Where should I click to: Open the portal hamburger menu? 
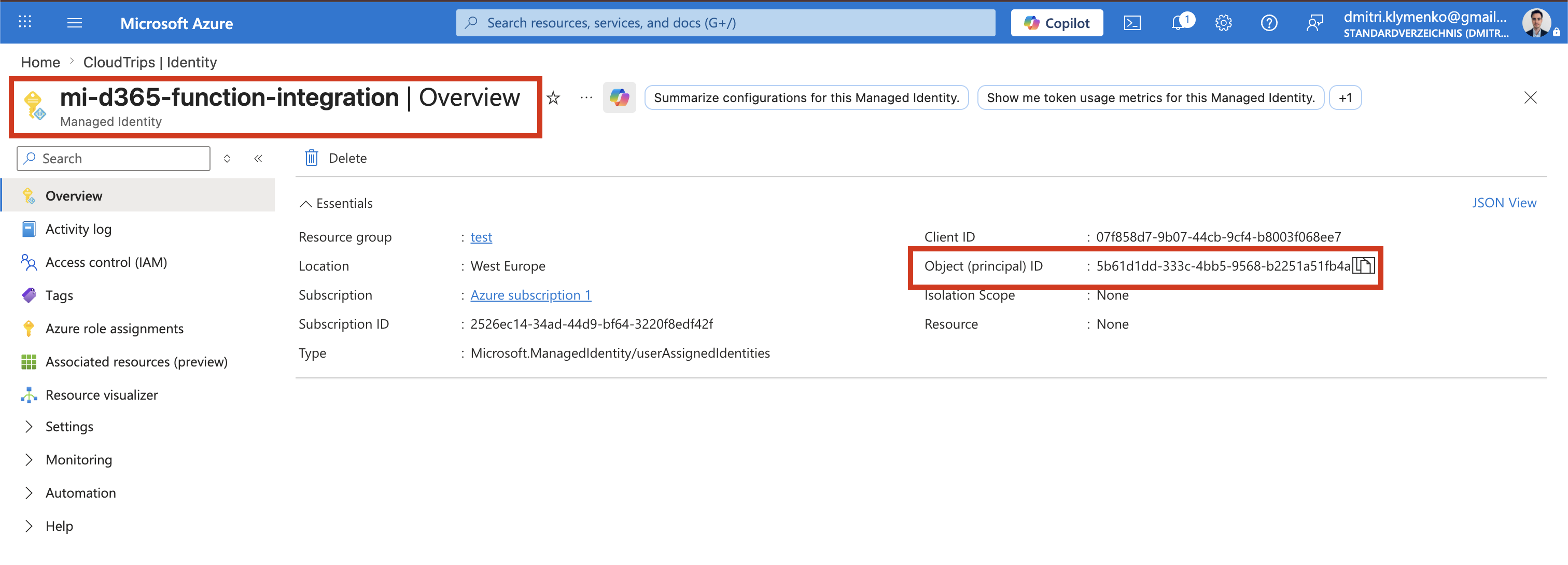pos(74,22)
